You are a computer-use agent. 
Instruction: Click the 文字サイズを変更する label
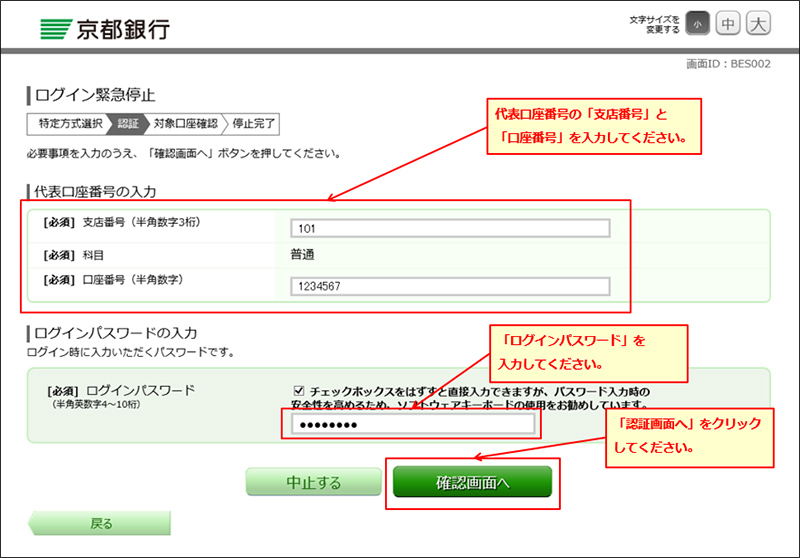pos(654,24)
